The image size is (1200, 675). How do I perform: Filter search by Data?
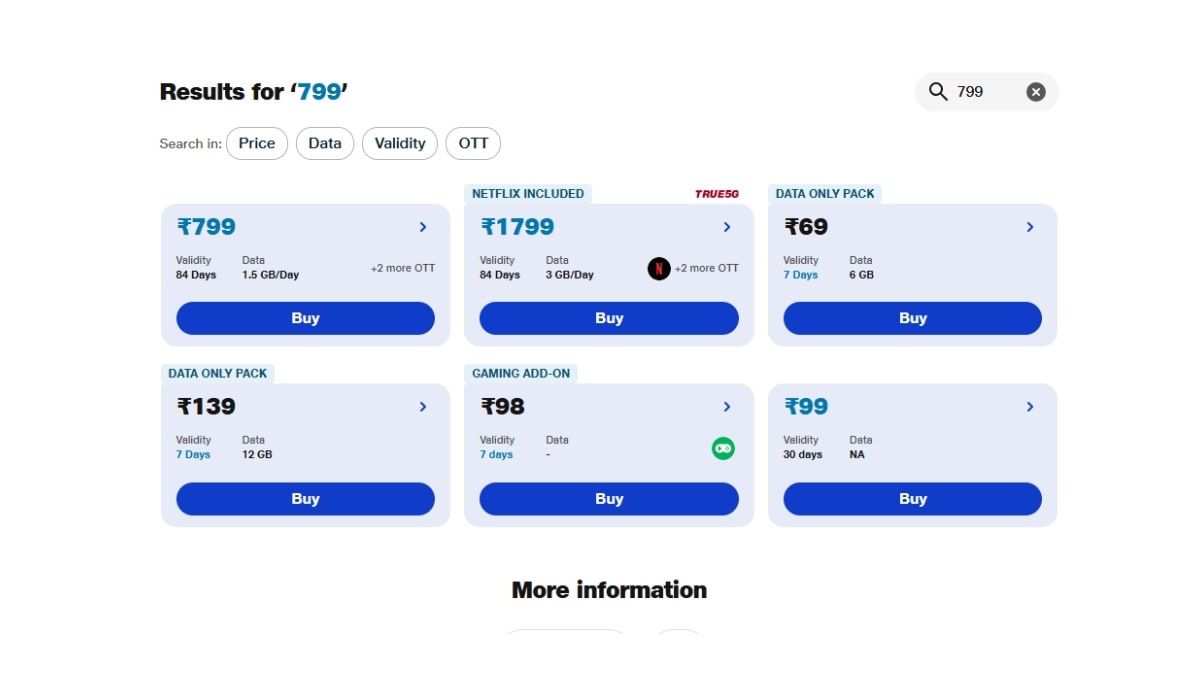pos(325,143)
